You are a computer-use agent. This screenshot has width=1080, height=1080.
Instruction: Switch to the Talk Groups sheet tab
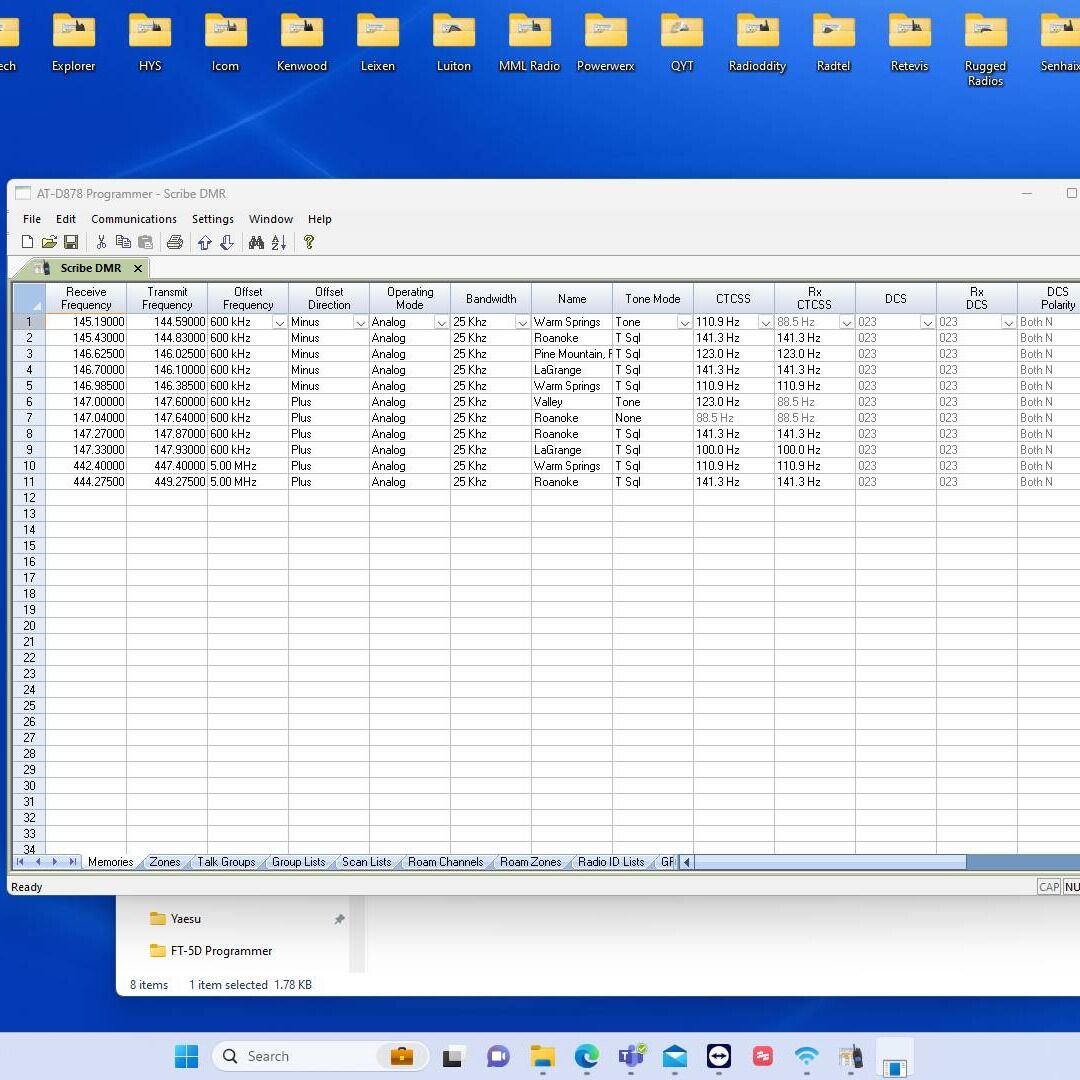(x=226, y=862)
